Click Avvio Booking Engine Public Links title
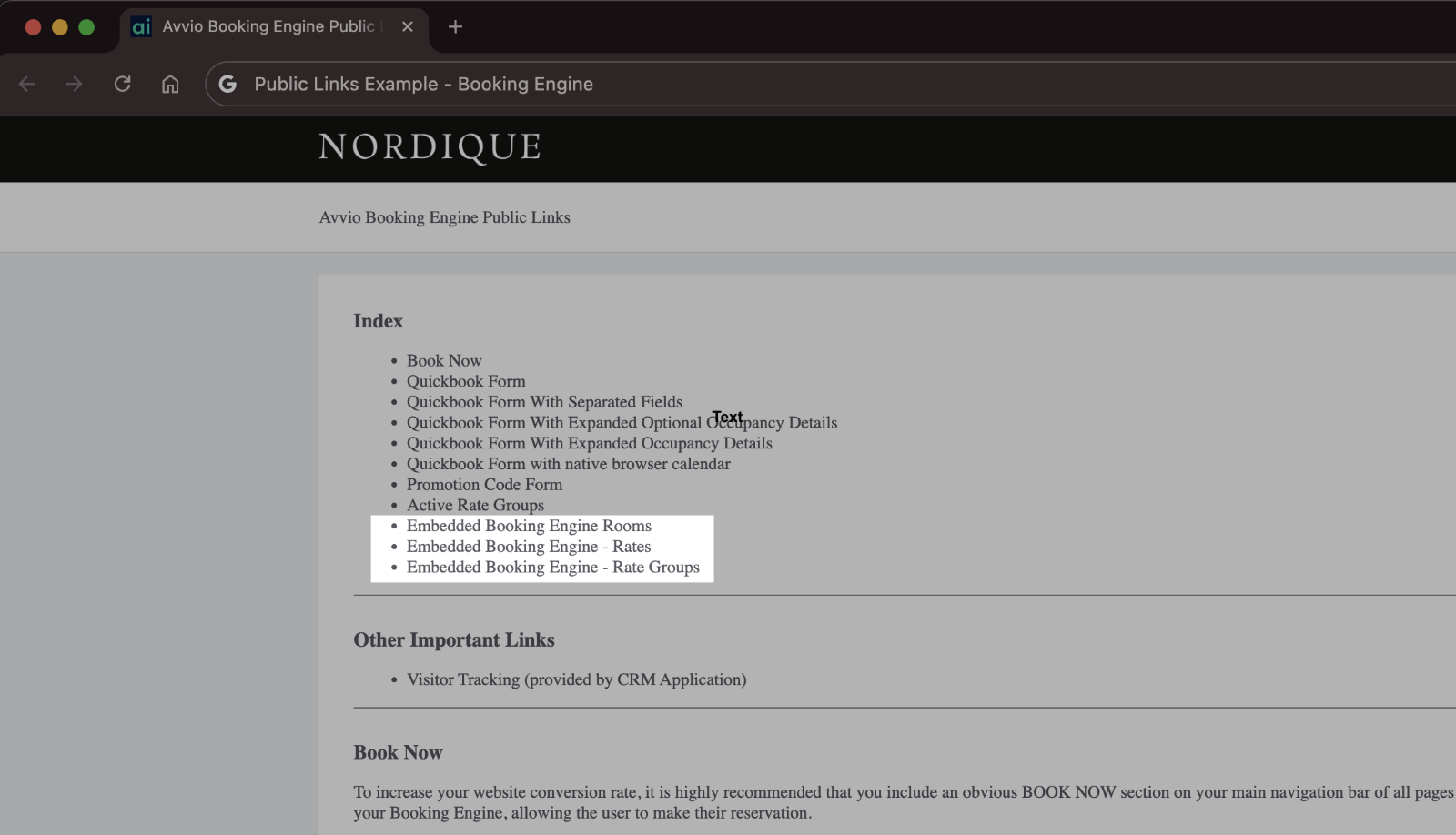The width and height of the screenshot is (1456, 835). tap(445, 217)
